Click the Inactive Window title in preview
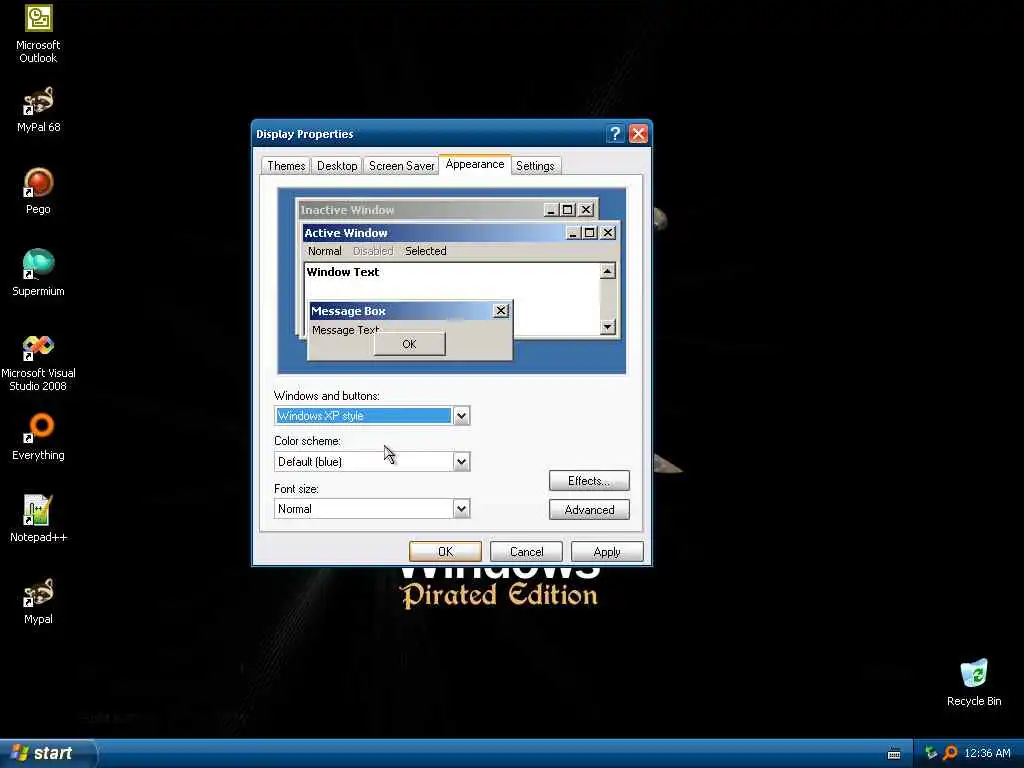Screen dimensions: 1024x768 tap(347, 210)
